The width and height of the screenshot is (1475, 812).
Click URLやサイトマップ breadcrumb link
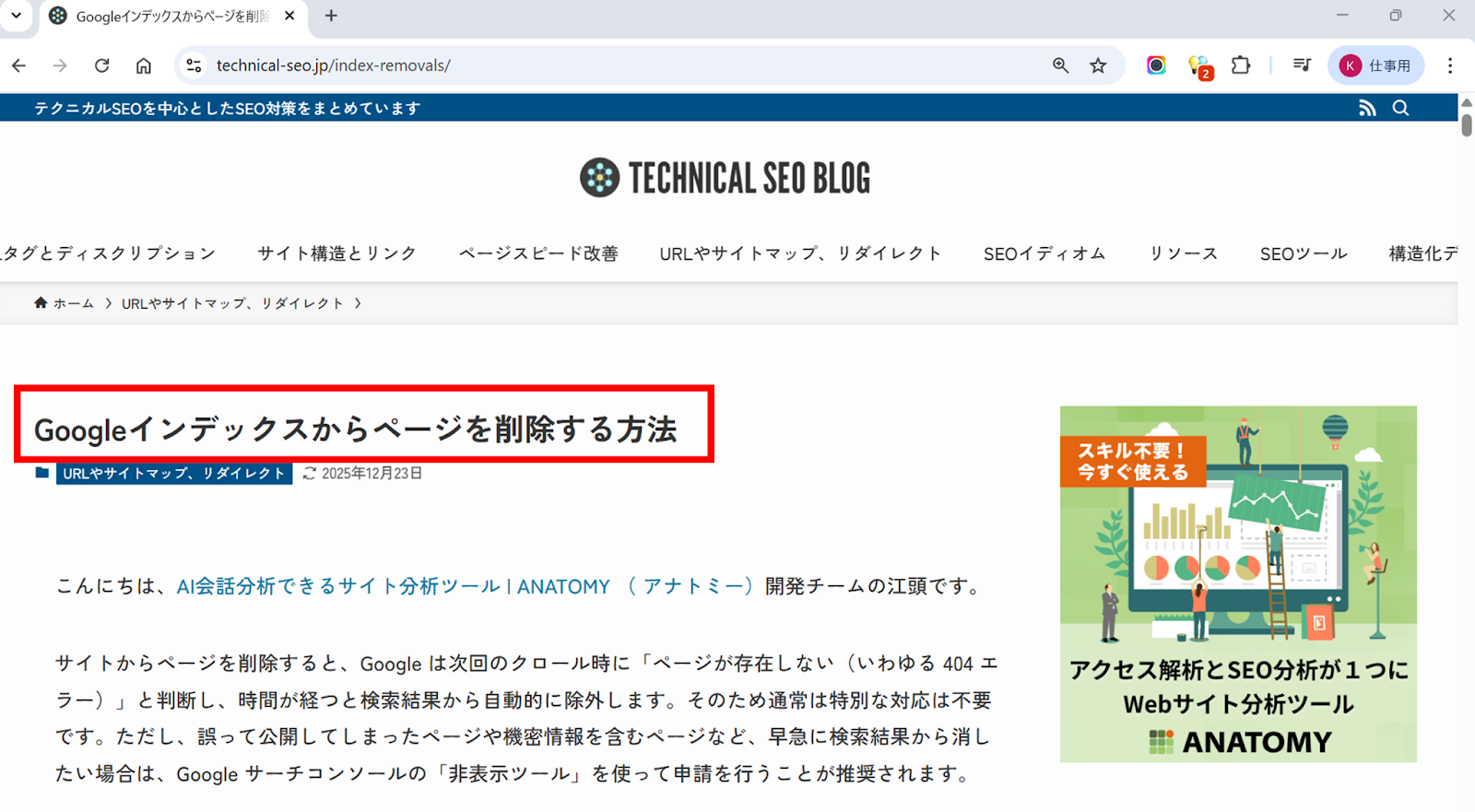(x=232, y=303)
